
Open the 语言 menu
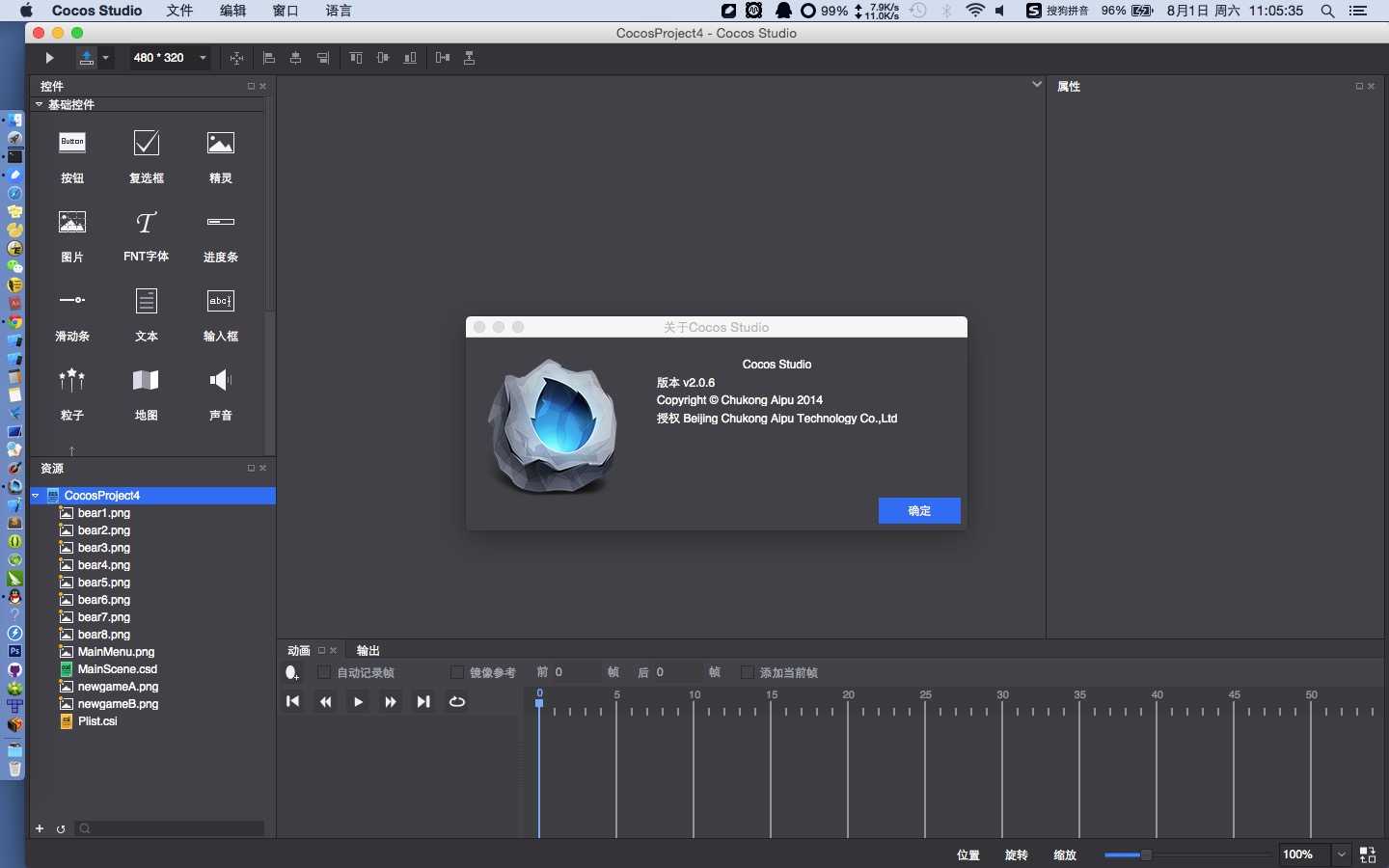click(x=339, y=11)
